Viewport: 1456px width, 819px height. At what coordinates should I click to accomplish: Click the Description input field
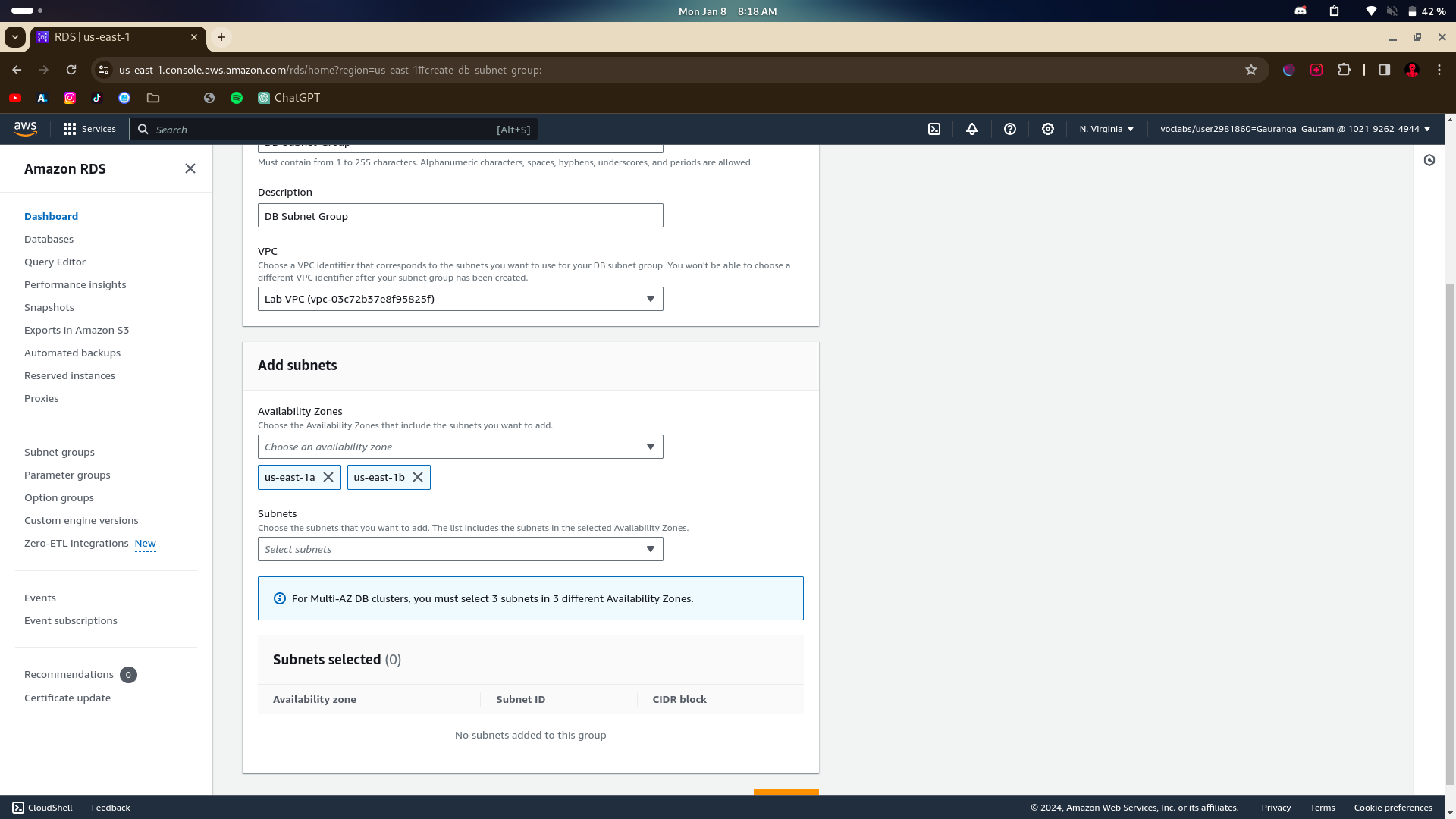tap(460, 216)
